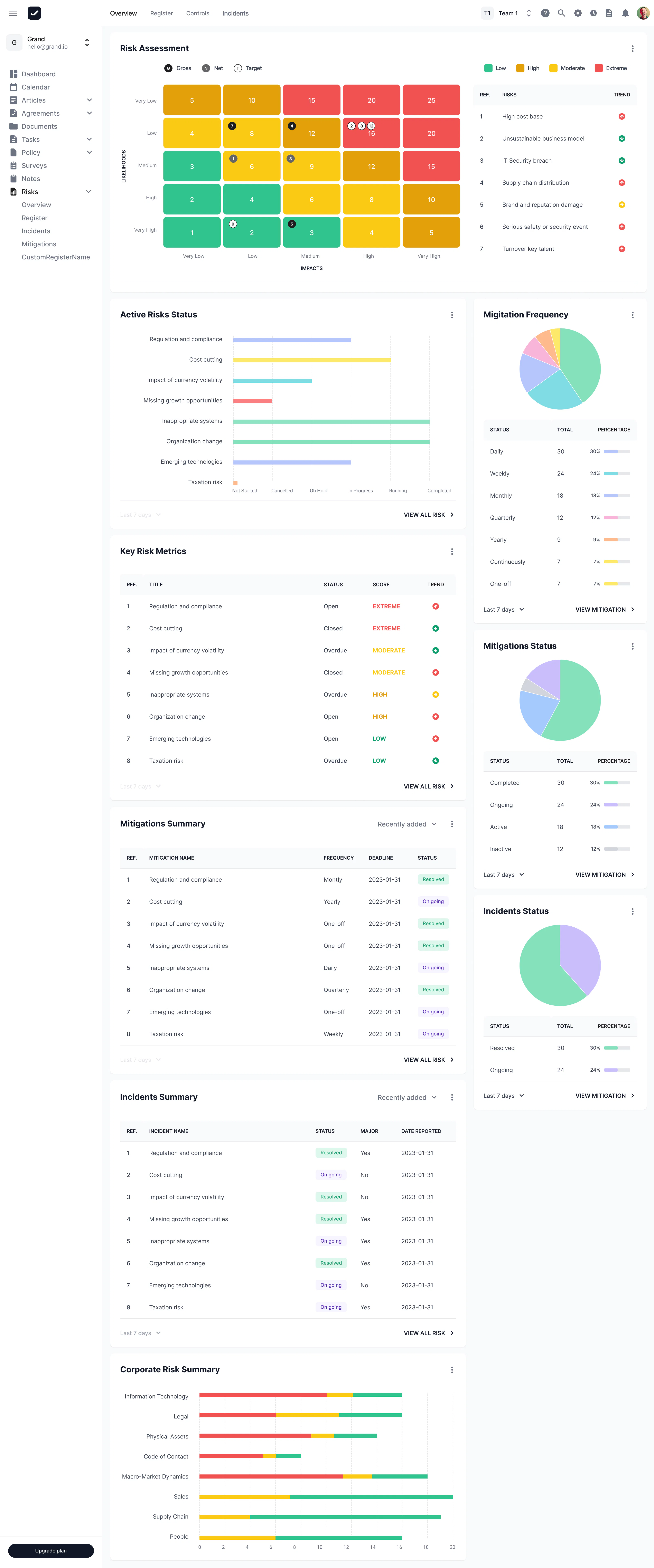This screenshot has width=654, height=1568.
Task: Open the notifications bell
Action: click(625, 13)
